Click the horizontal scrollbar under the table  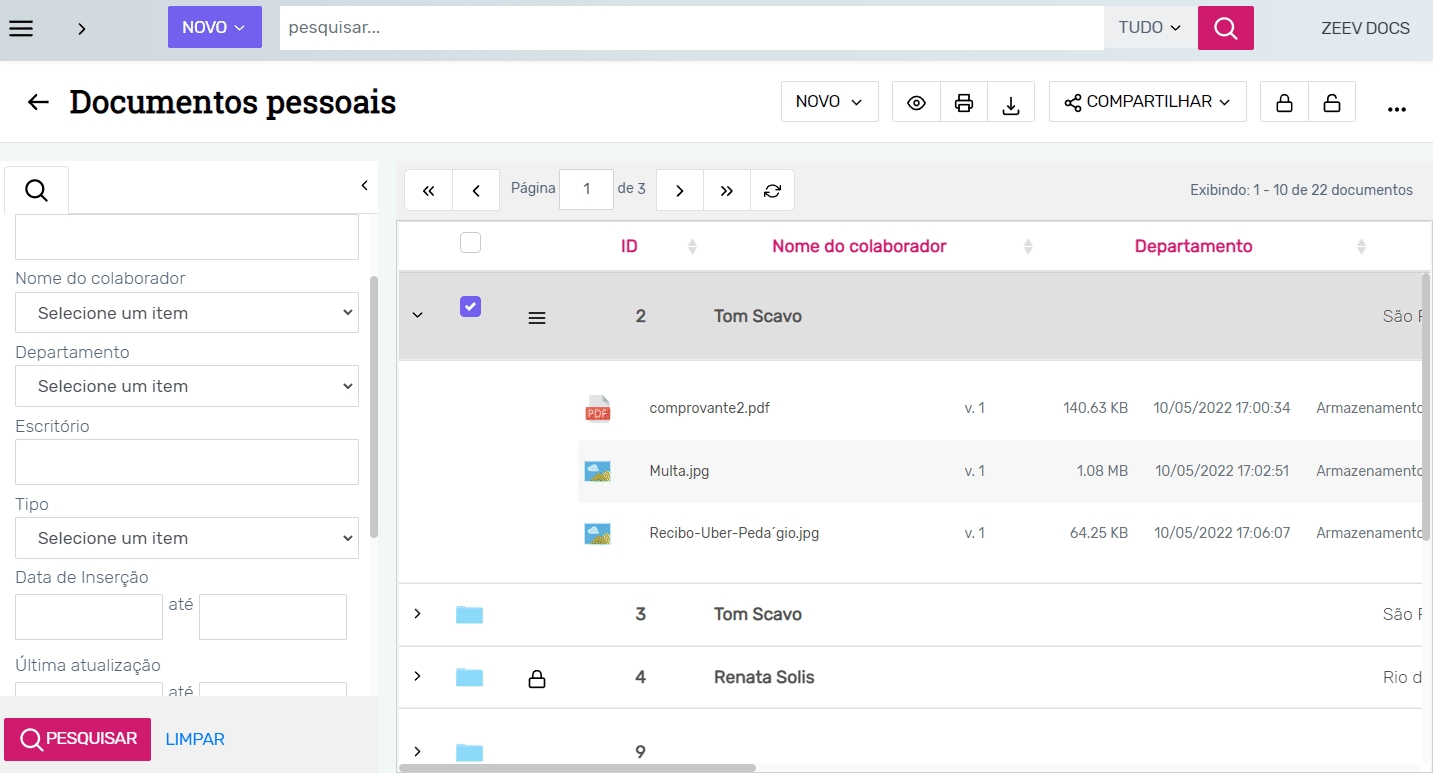click(577, 768)
